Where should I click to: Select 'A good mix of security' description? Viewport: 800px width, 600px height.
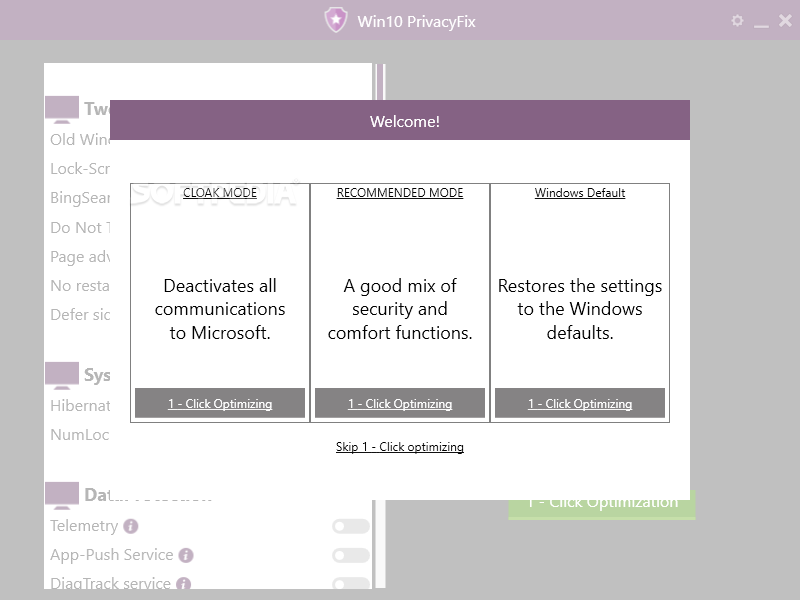coord(400,309)
